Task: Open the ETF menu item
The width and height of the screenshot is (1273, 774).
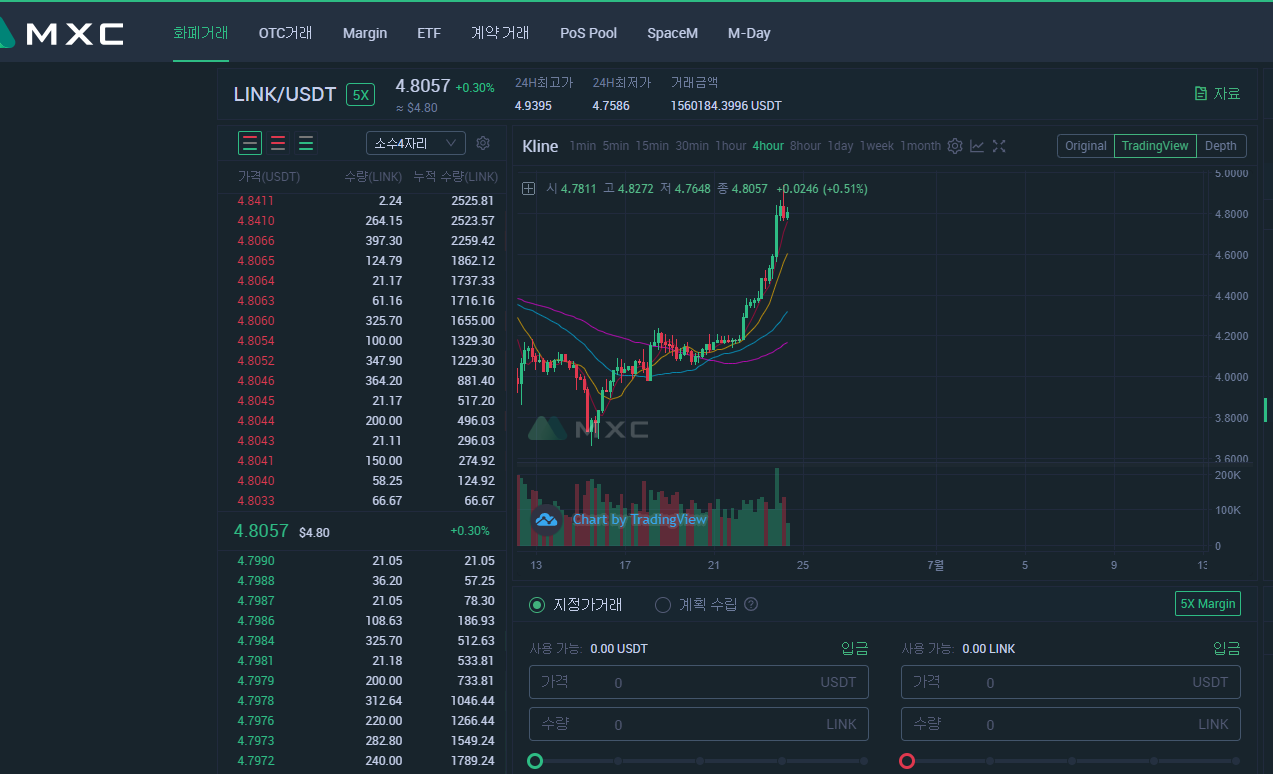Action: pos(429,33)
